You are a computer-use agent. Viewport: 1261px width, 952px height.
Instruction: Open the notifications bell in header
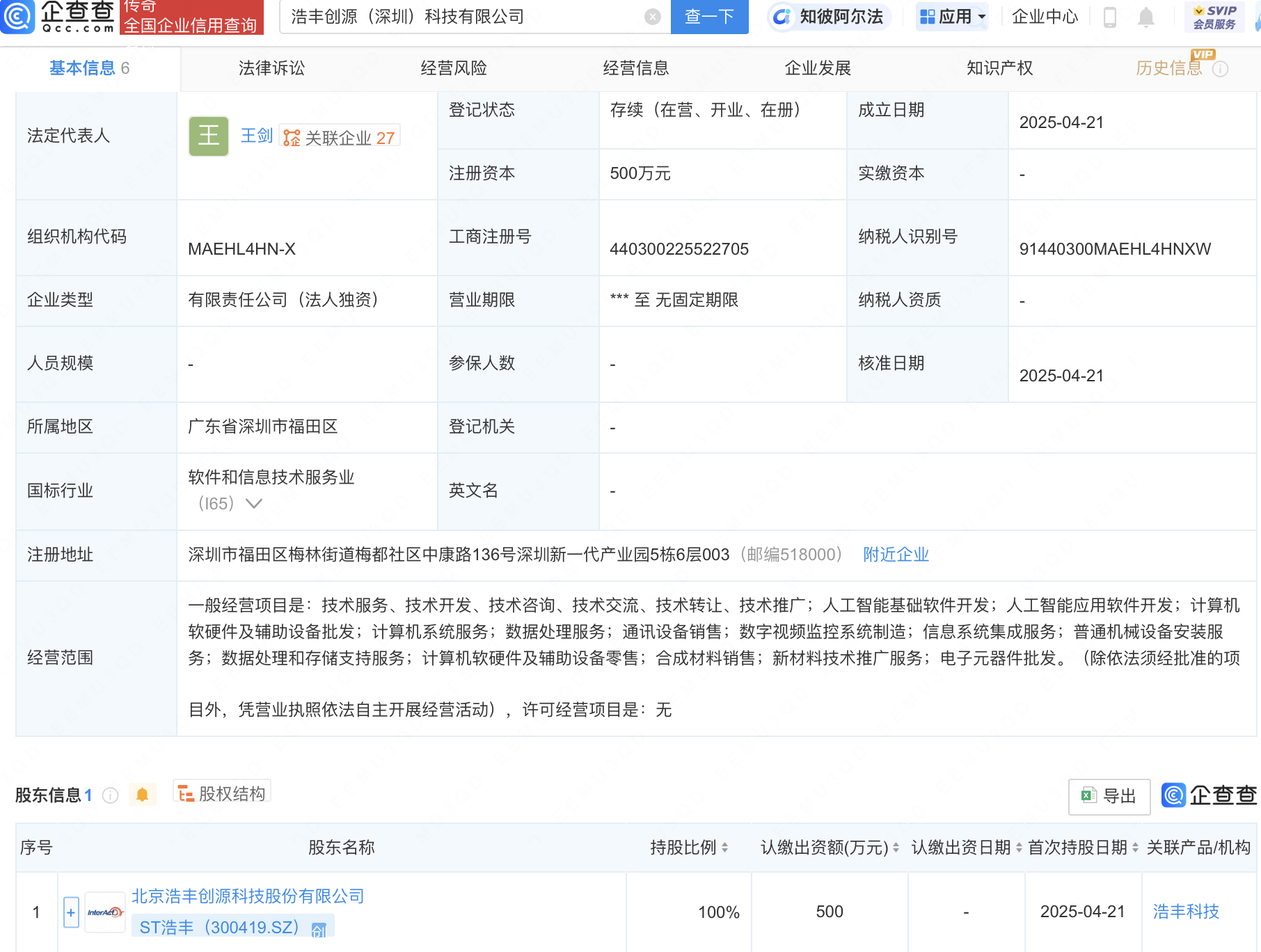point(1145,17)
